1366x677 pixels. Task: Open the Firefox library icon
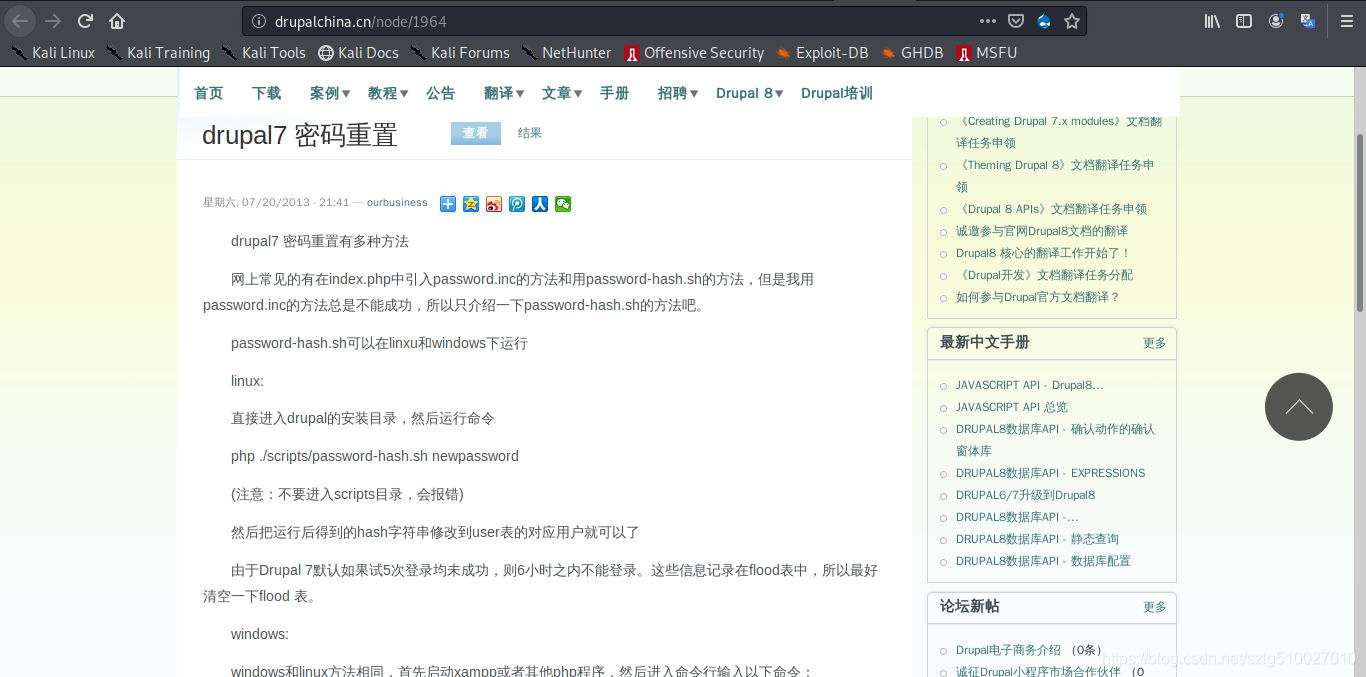tap(1212, 21)
